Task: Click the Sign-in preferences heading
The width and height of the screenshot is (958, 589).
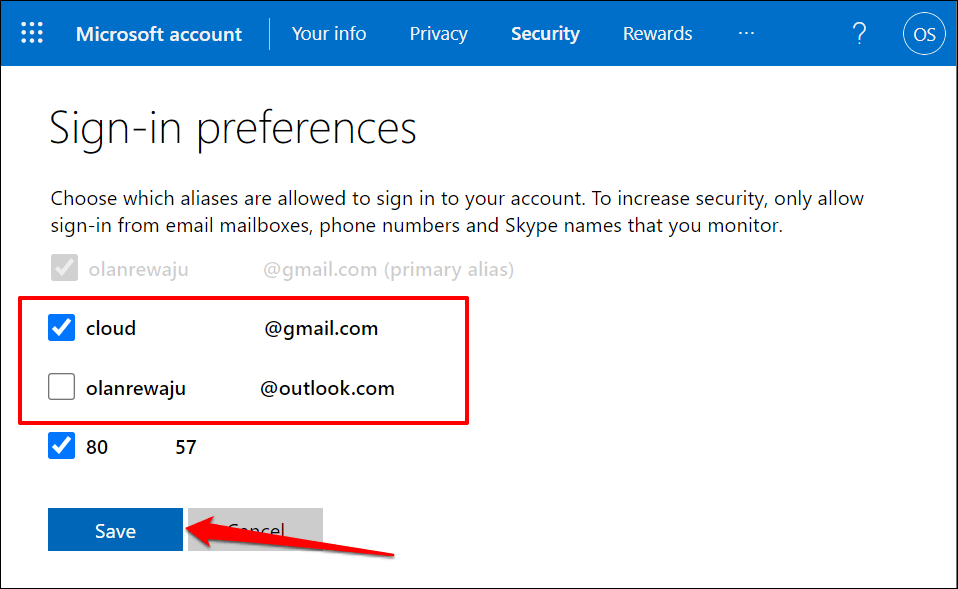Action: [233, 128]
